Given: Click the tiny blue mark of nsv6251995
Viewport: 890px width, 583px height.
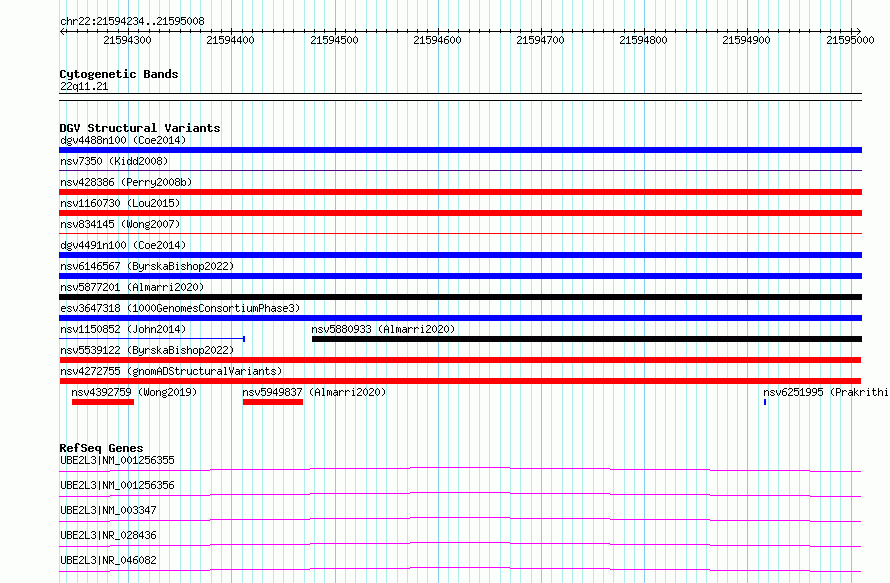Looking at the screenshot, I should pos(765,402).
